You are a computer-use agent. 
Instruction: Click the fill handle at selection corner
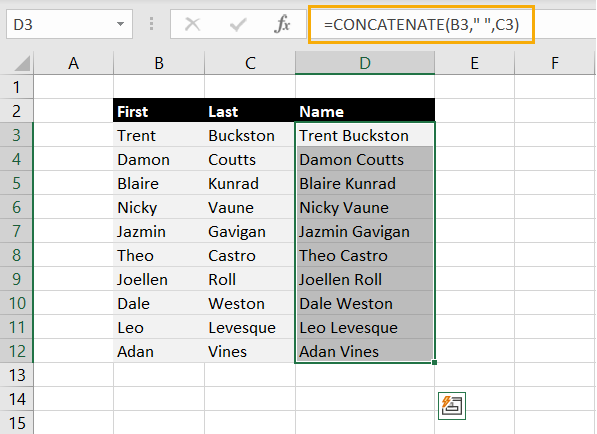point(434,362)
